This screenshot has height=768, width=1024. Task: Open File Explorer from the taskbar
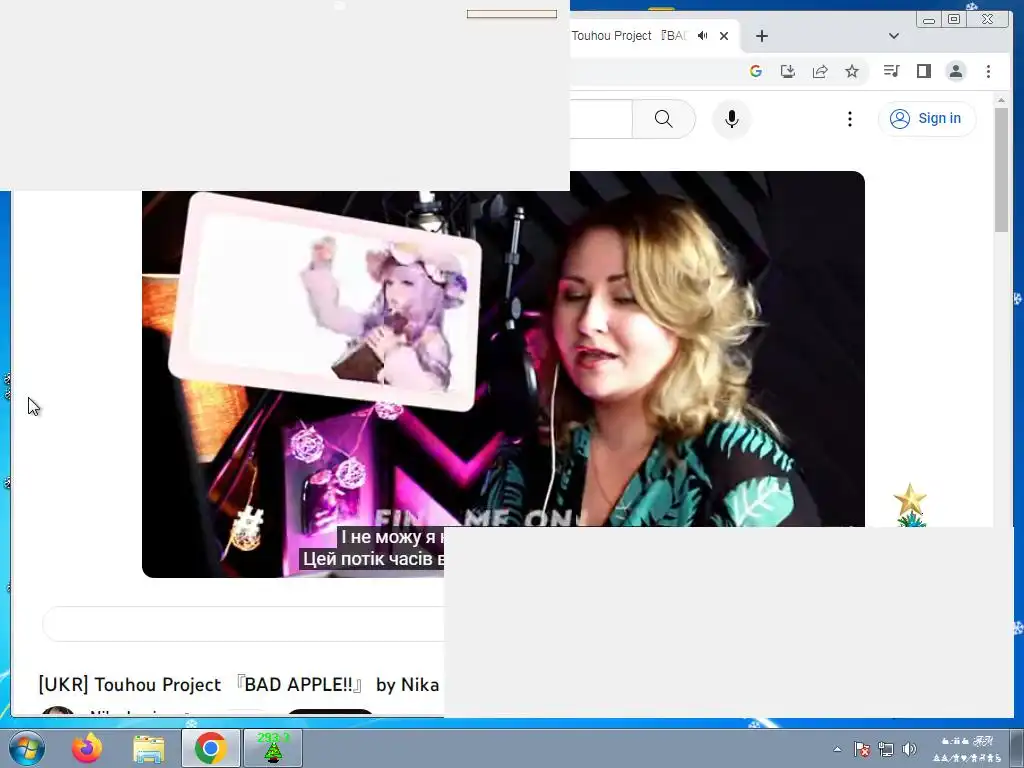pos(149,748)
